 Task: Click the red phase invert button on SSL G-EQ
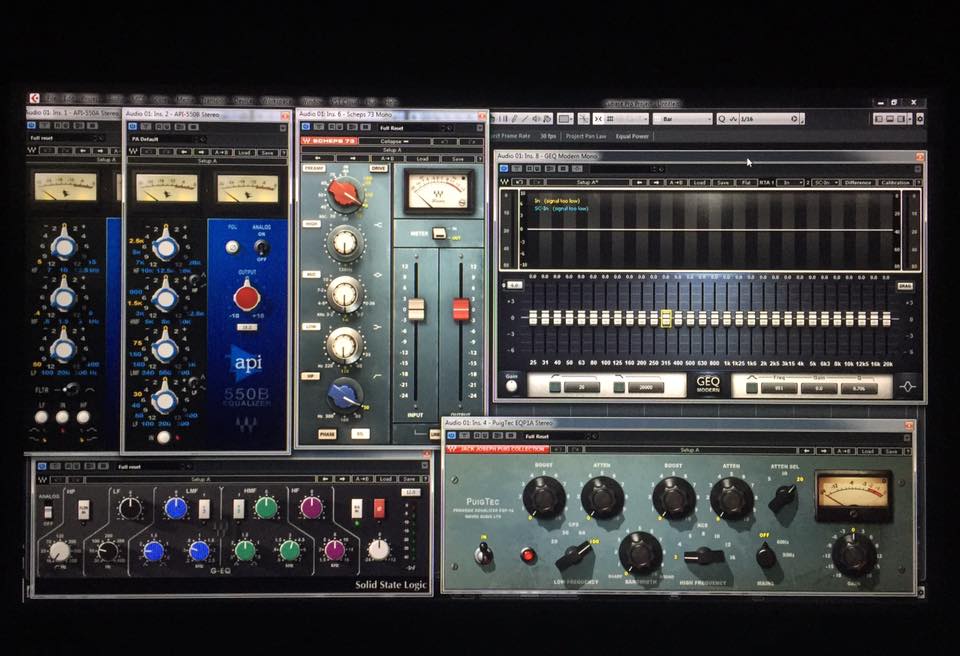(x=379, y=508)
